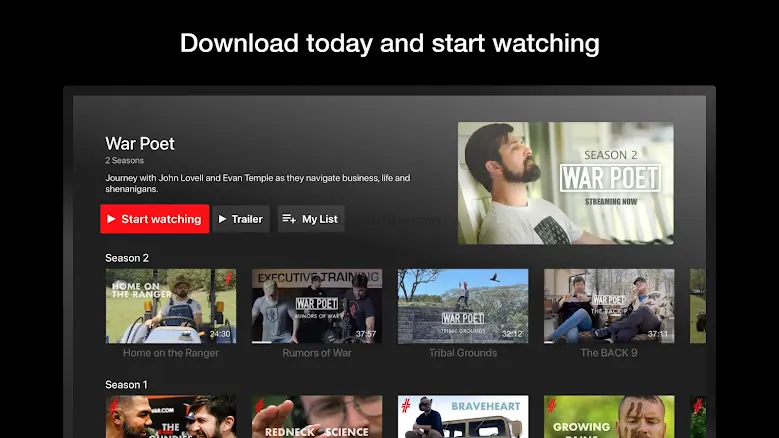
Task: Click the play icon in Start watching
Action: (x=111, y=219)
